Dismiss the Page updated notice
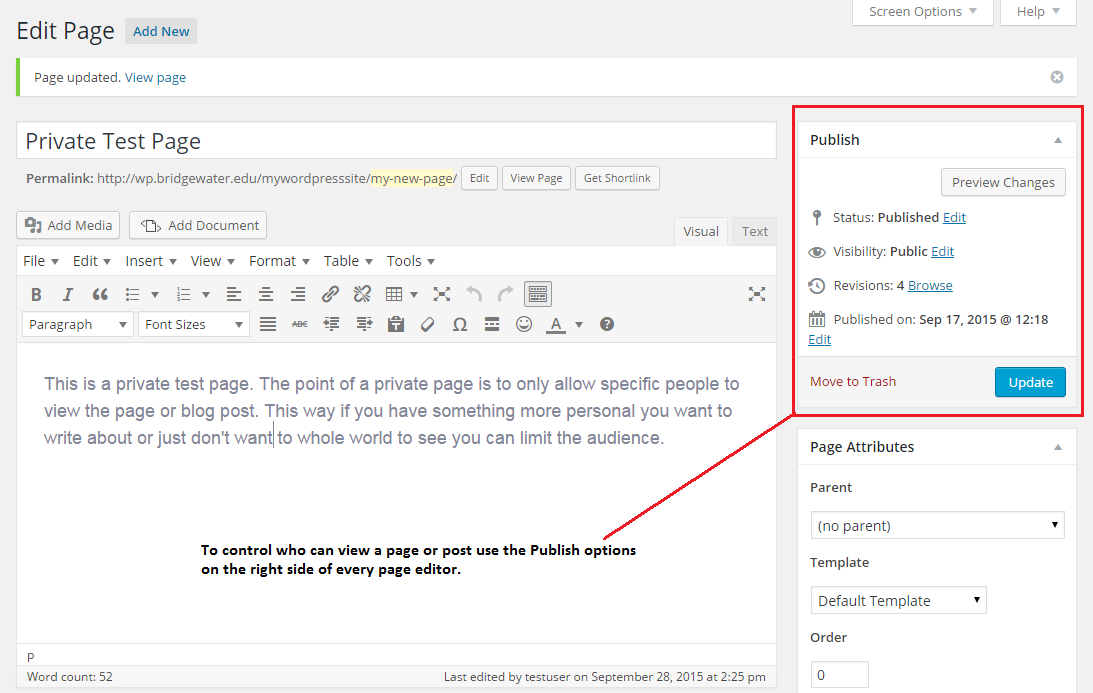Viewport: 1093px width, 693px height. point(1057,77)
